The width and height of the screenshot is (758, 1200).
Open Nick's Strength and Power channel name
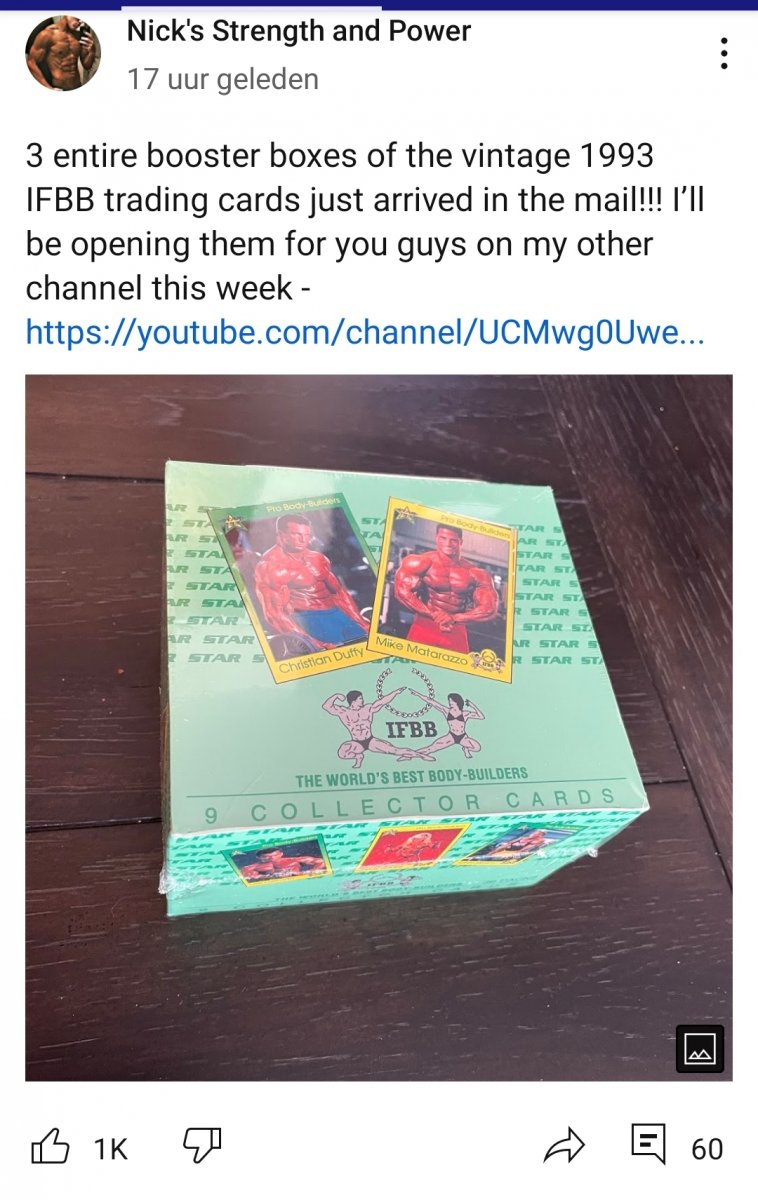click(x=299, y=31)
